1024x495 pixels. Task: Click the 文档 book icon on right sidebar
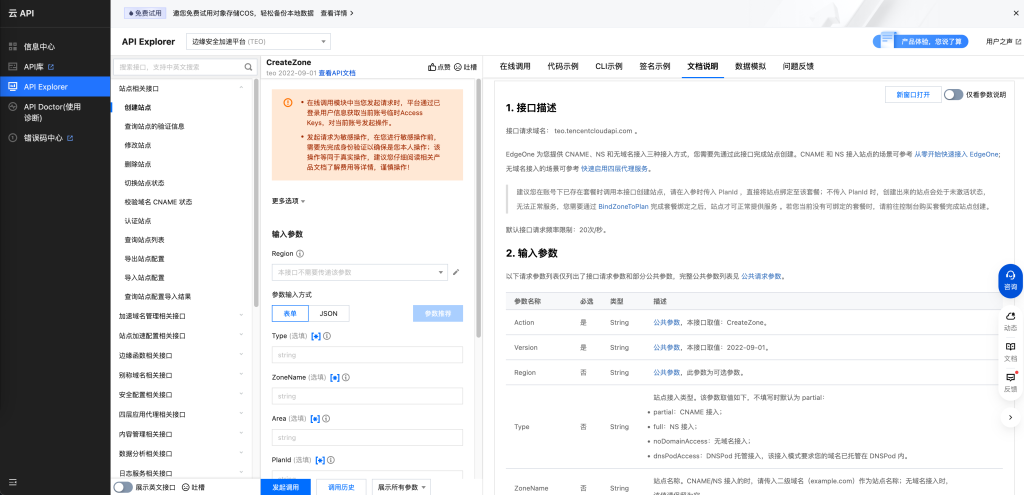tap(1010, 350)
